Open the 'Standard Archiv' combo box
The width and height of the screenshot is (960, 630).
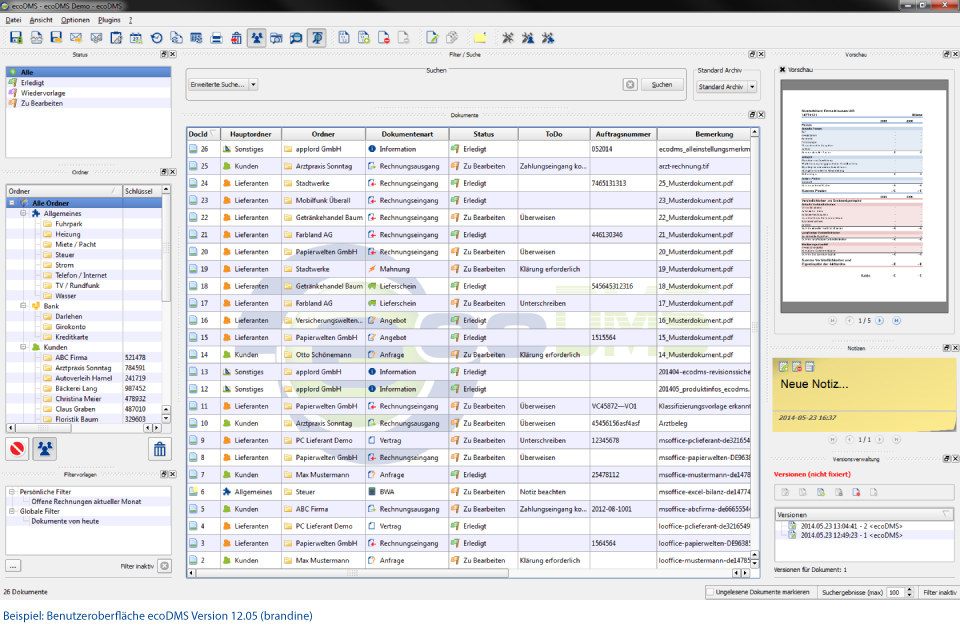pos(726,87)
